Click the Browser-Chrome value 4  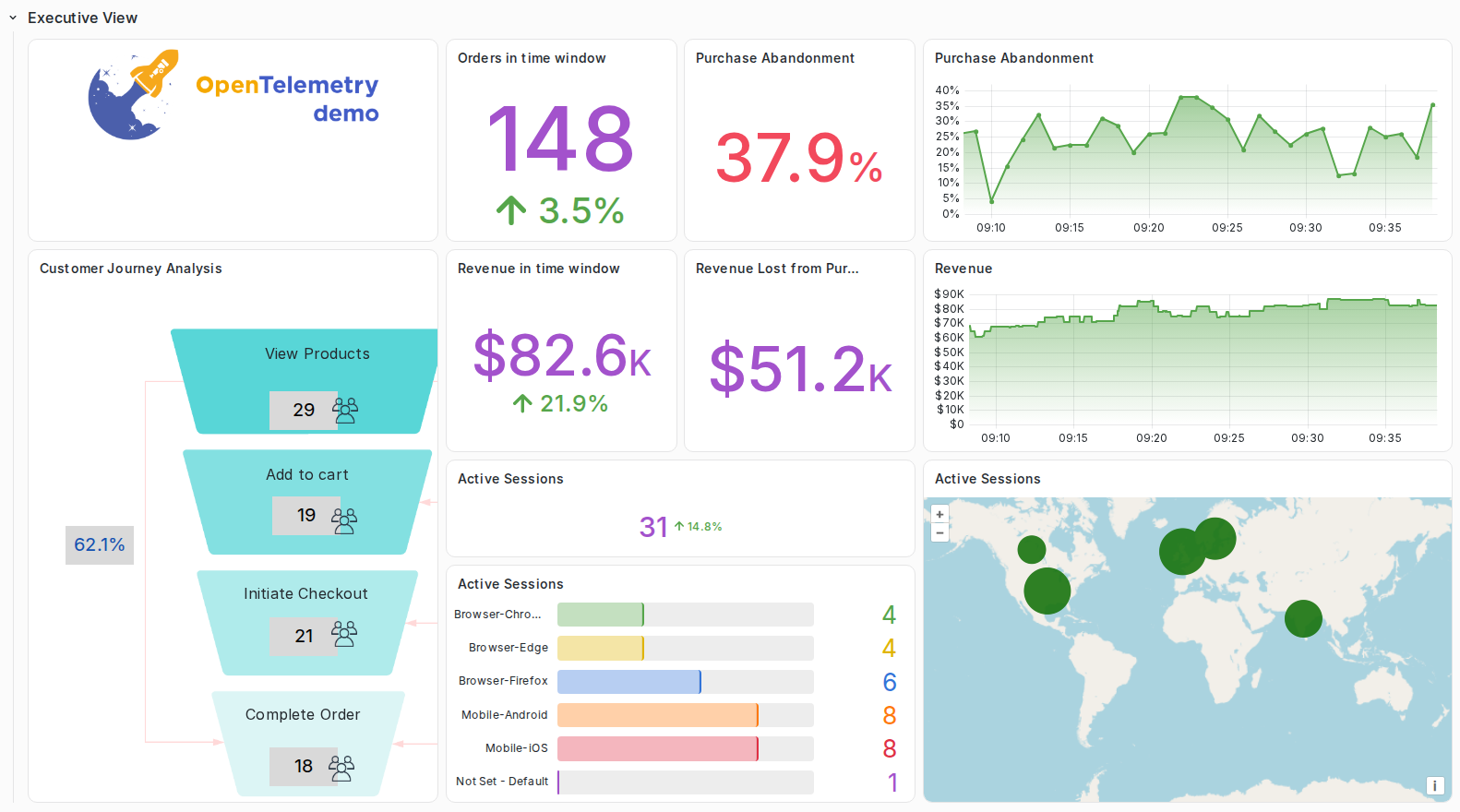[890, 615]
